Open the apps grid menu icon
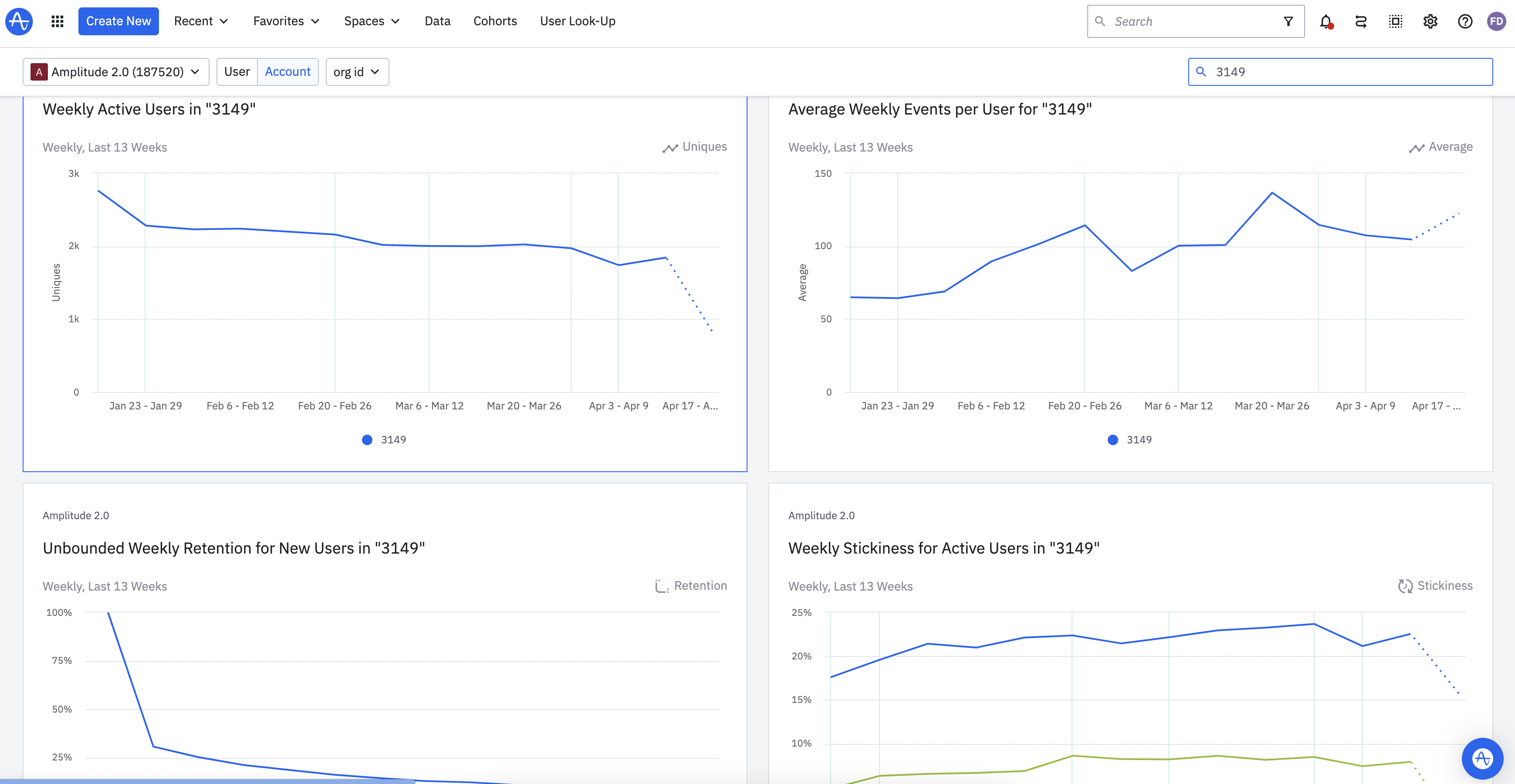This screenshot has height=784, width=1515. [x=57, y=22]
